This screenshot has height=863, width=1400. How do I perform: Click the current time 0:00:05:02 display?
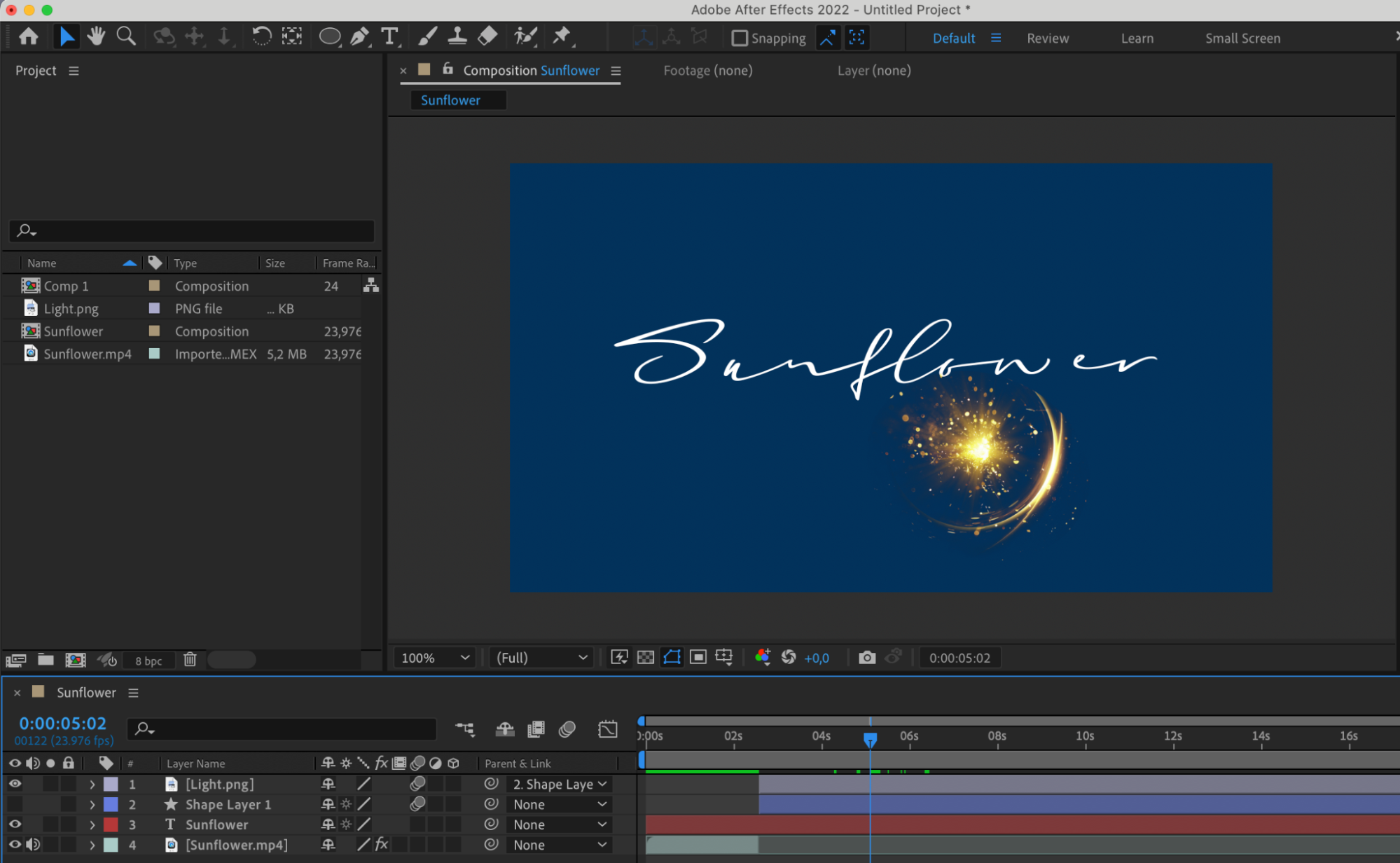(x=63, y=723)
